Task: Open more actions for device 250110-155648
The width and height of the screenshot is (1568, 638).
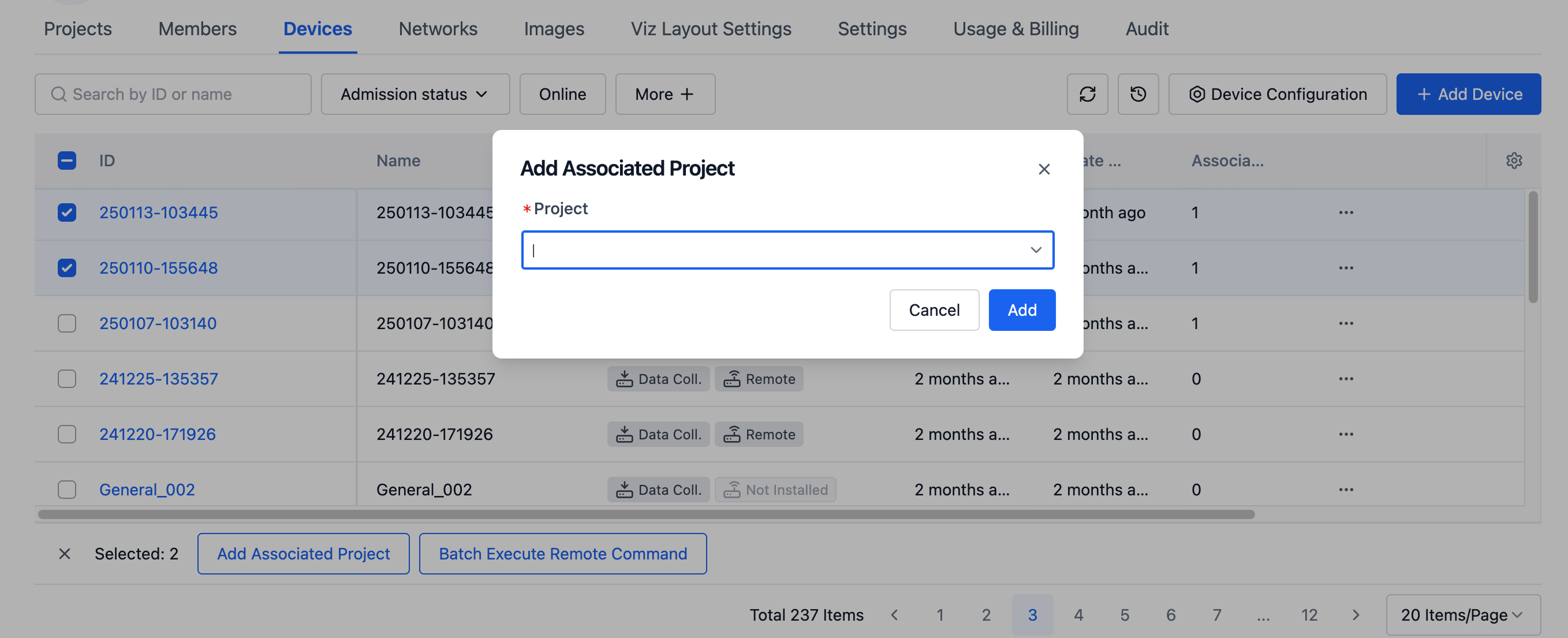Action: [x=1346, y=268]
